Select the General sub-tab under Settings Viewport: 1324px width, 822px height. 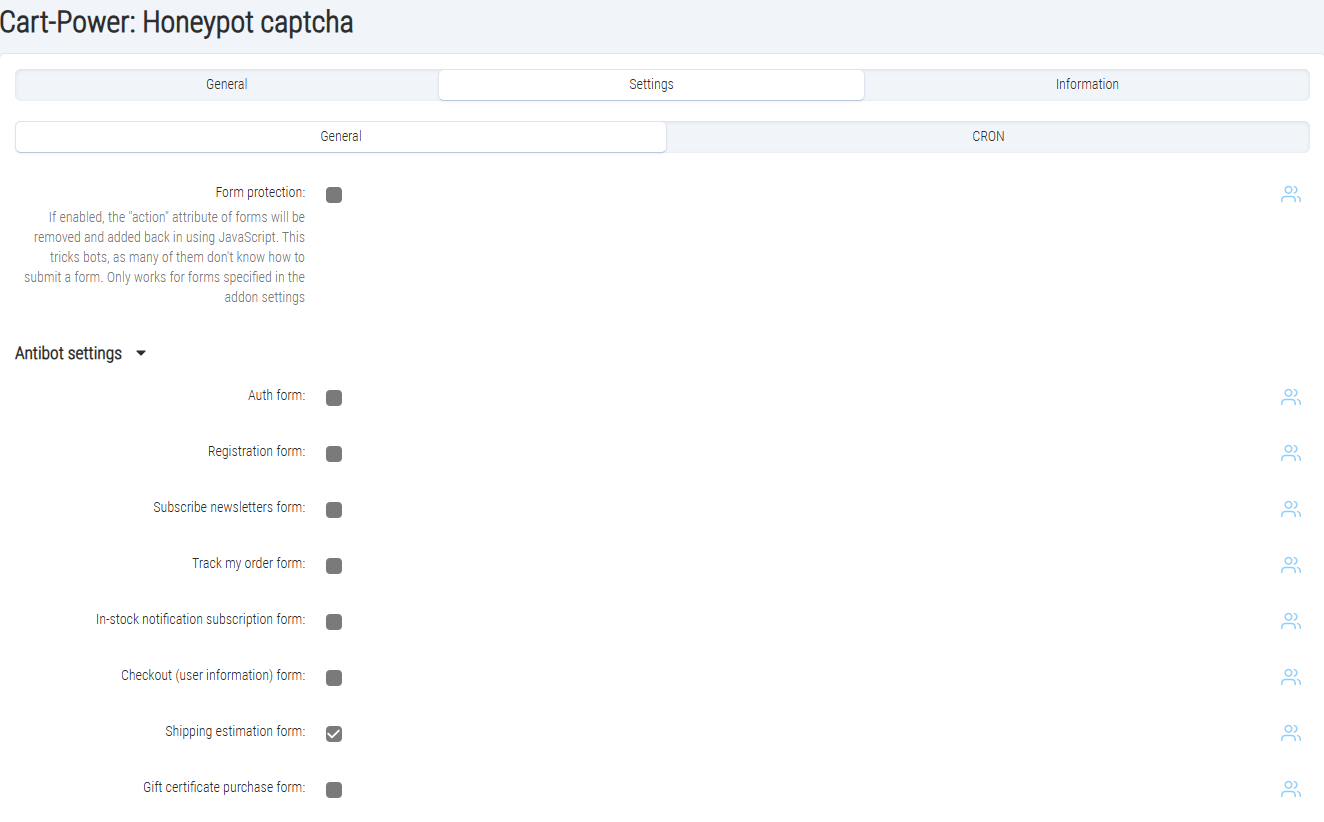pos(341,136)
